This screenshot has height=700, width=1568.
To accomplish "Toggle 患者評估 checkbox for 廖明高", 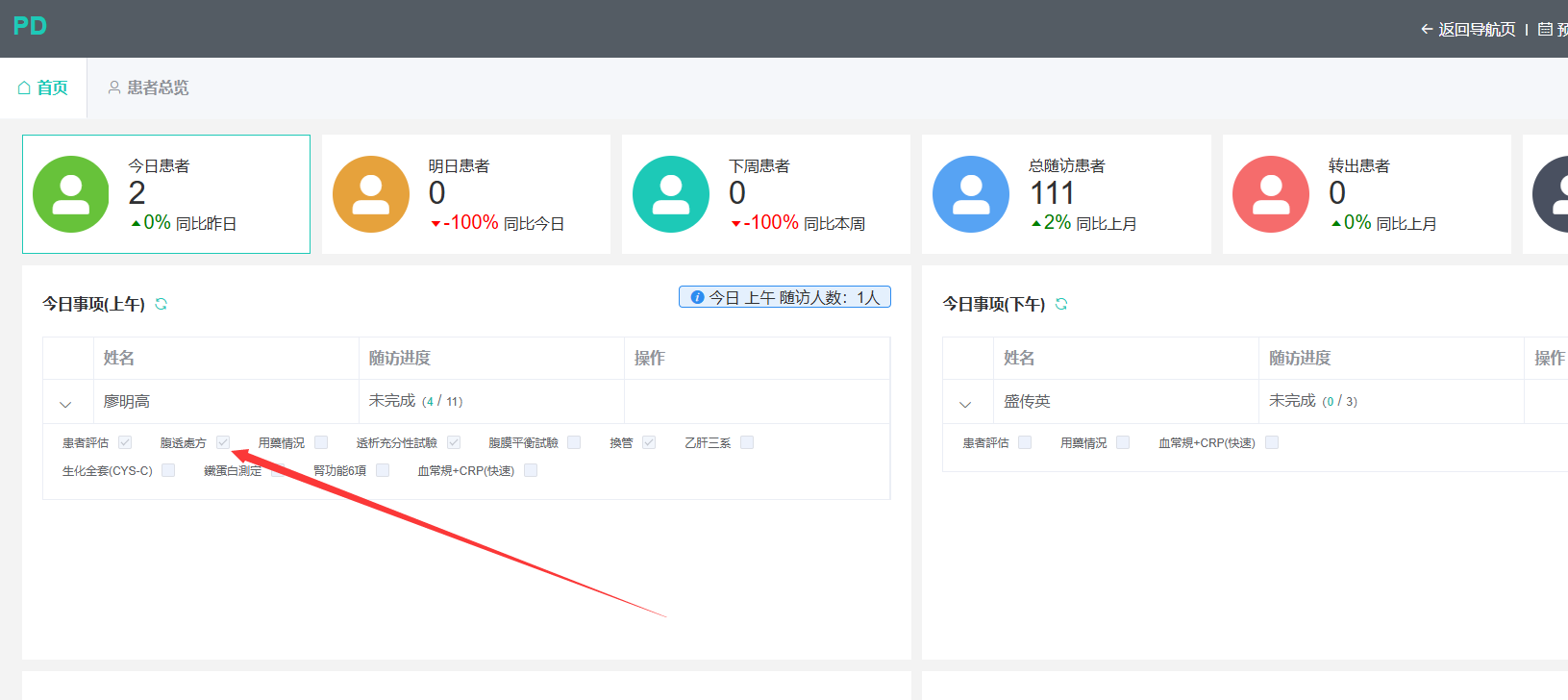I will coord(125,442).
